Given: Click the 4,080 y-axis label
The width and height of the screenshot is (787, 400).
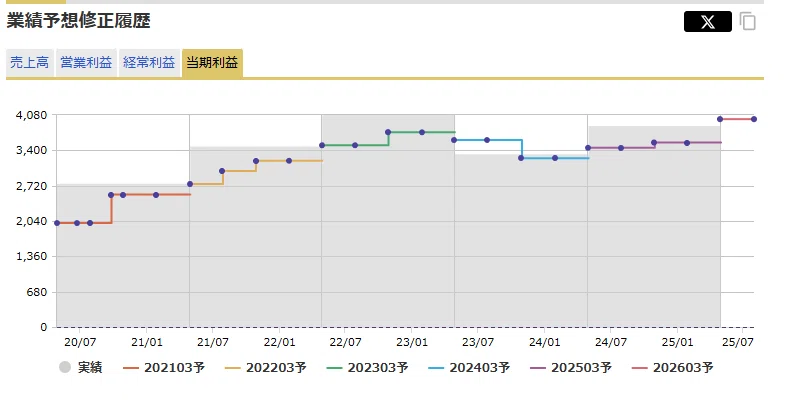Looking at the screenshot, I should click(x=31, y=115).
